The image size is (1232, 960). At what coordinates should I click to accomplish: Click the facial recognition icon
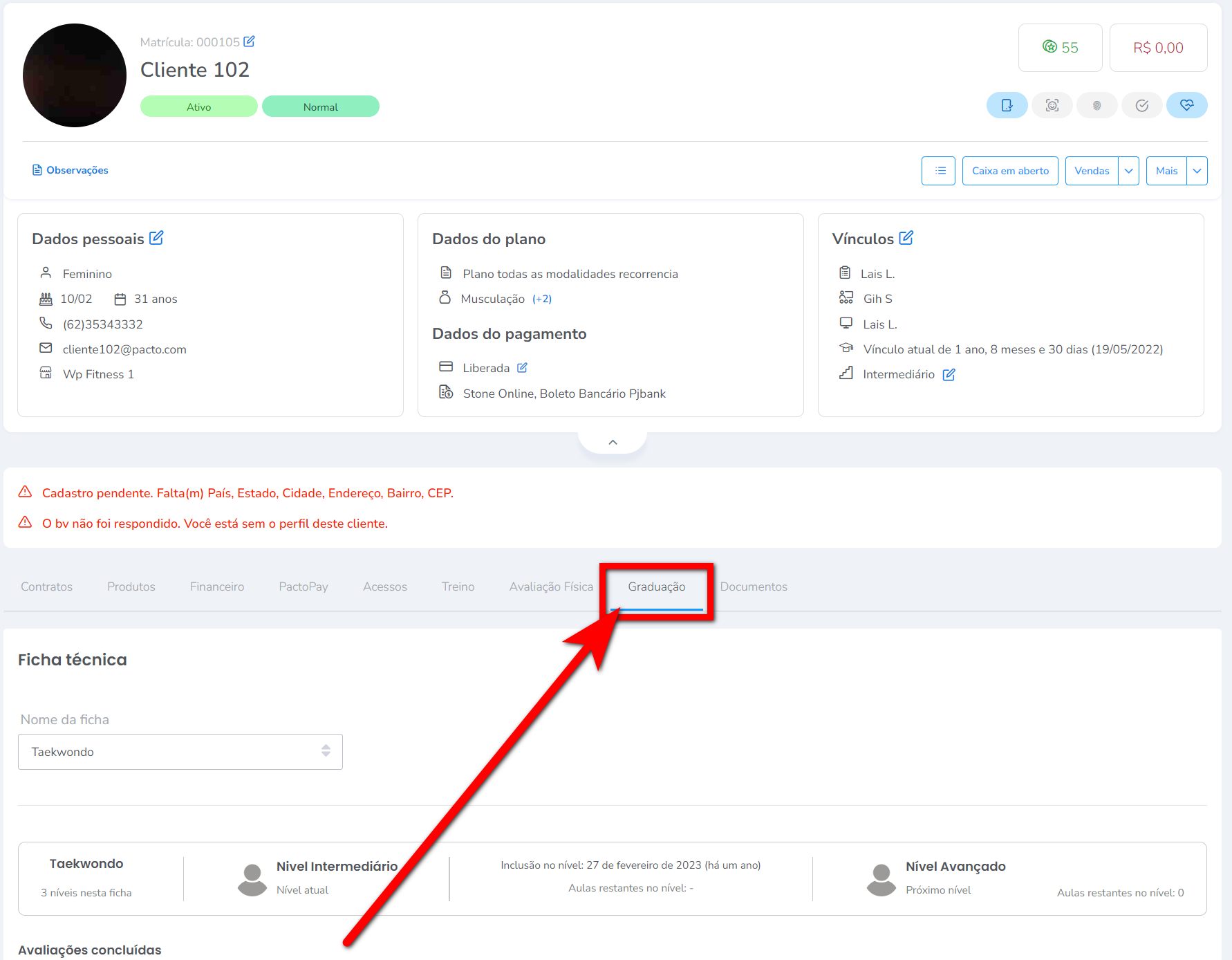pos(1052,105)
